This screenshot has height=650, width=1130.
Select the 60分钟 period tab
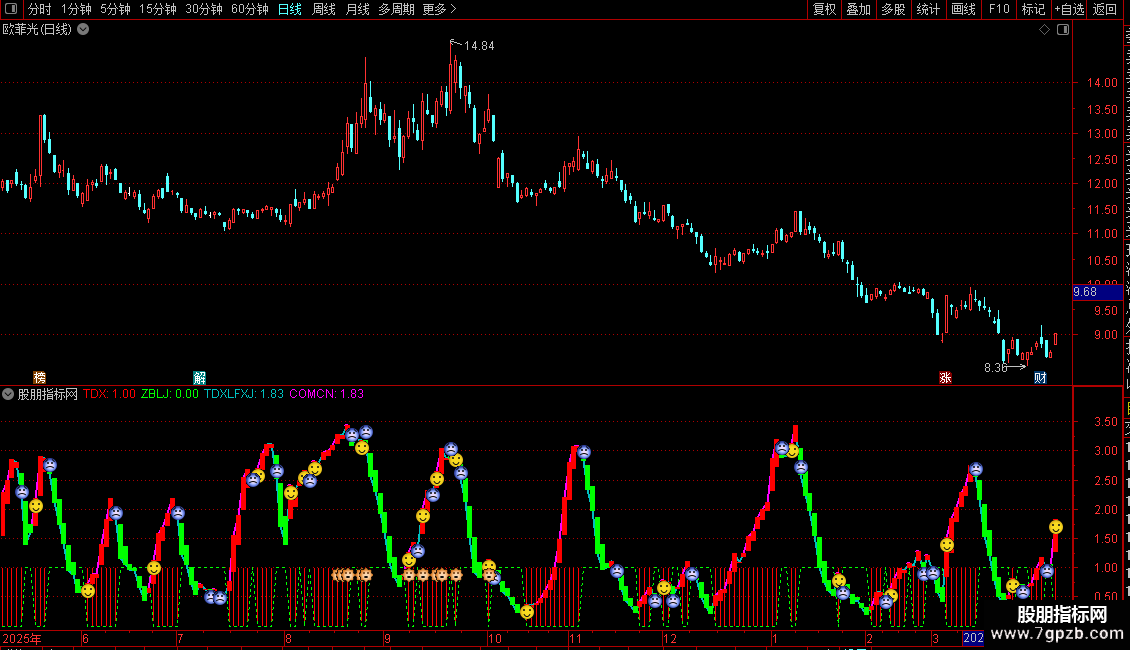(x=249, y=9)
